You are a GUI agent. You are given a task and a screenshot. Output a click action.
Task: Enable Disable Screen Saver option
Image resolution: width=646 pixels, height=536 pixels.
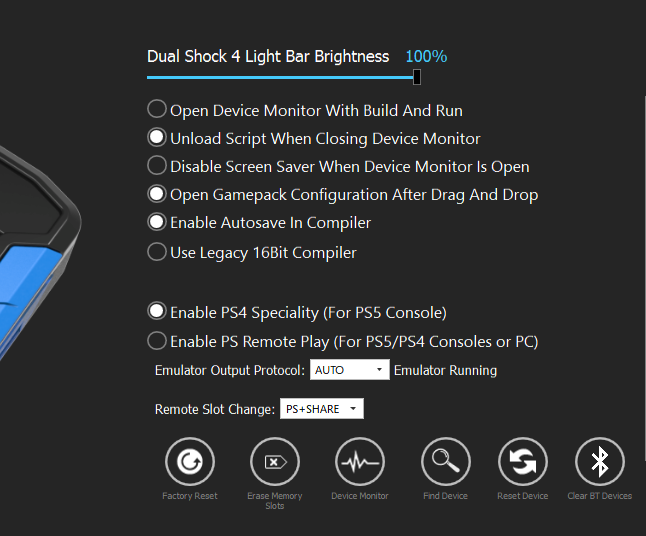point(157,166)
